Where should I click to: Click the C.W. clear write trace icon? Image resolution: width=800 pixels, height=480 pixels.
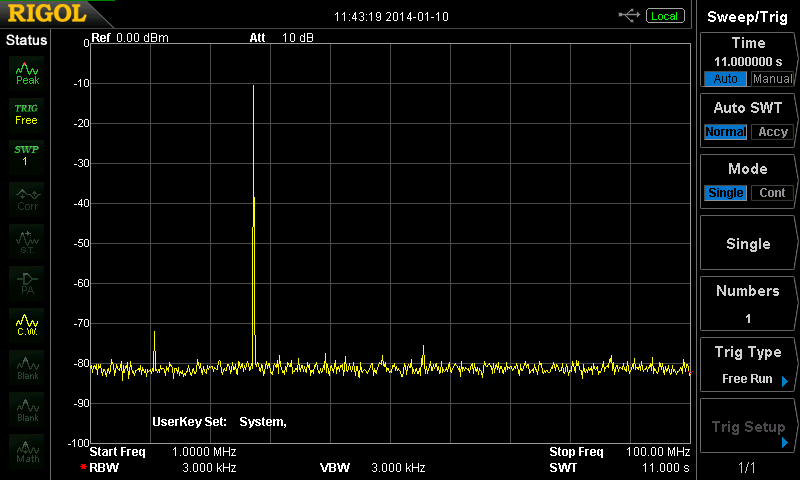pos(27,324)
